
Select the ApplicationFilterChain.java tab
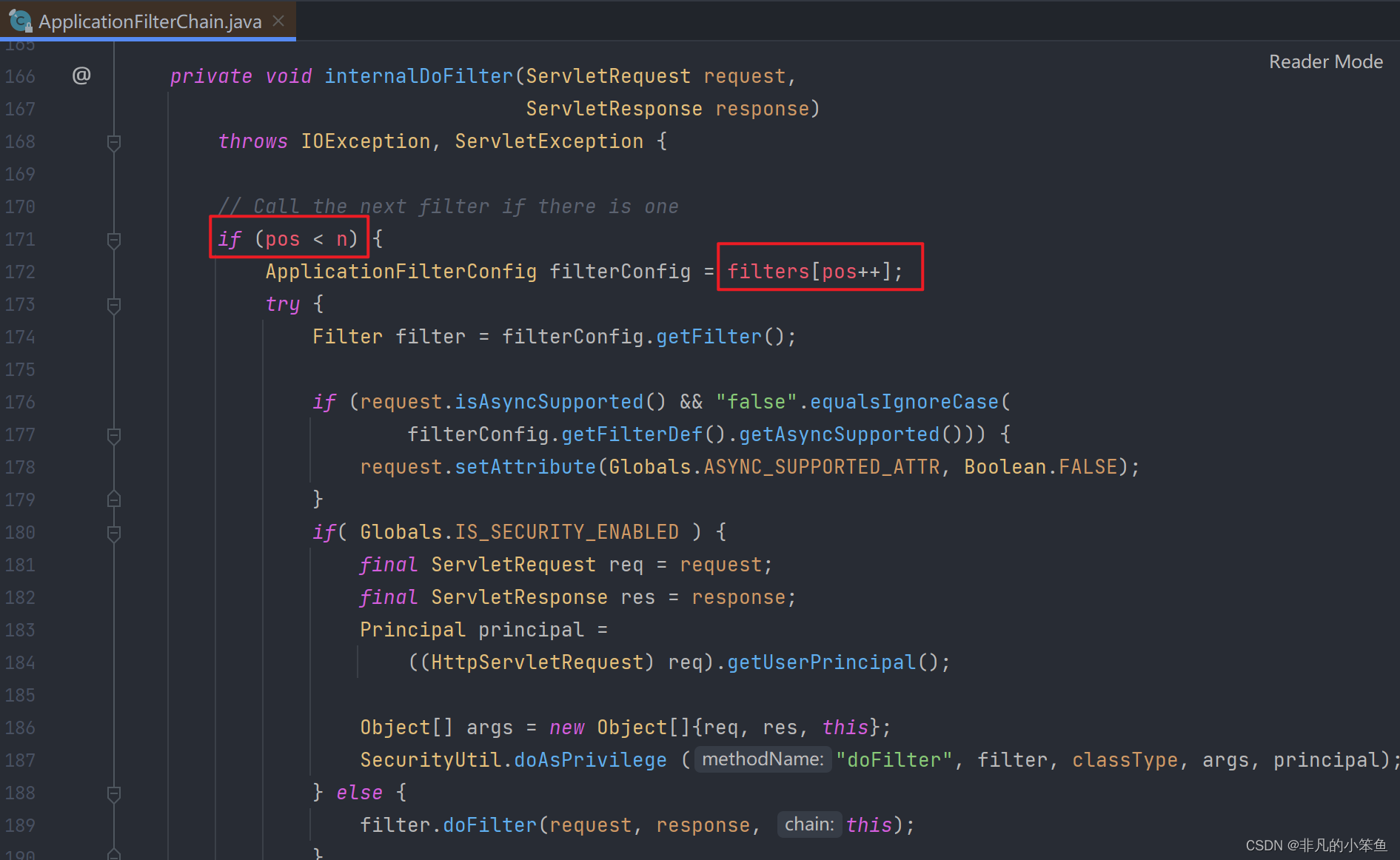point(148,21)
